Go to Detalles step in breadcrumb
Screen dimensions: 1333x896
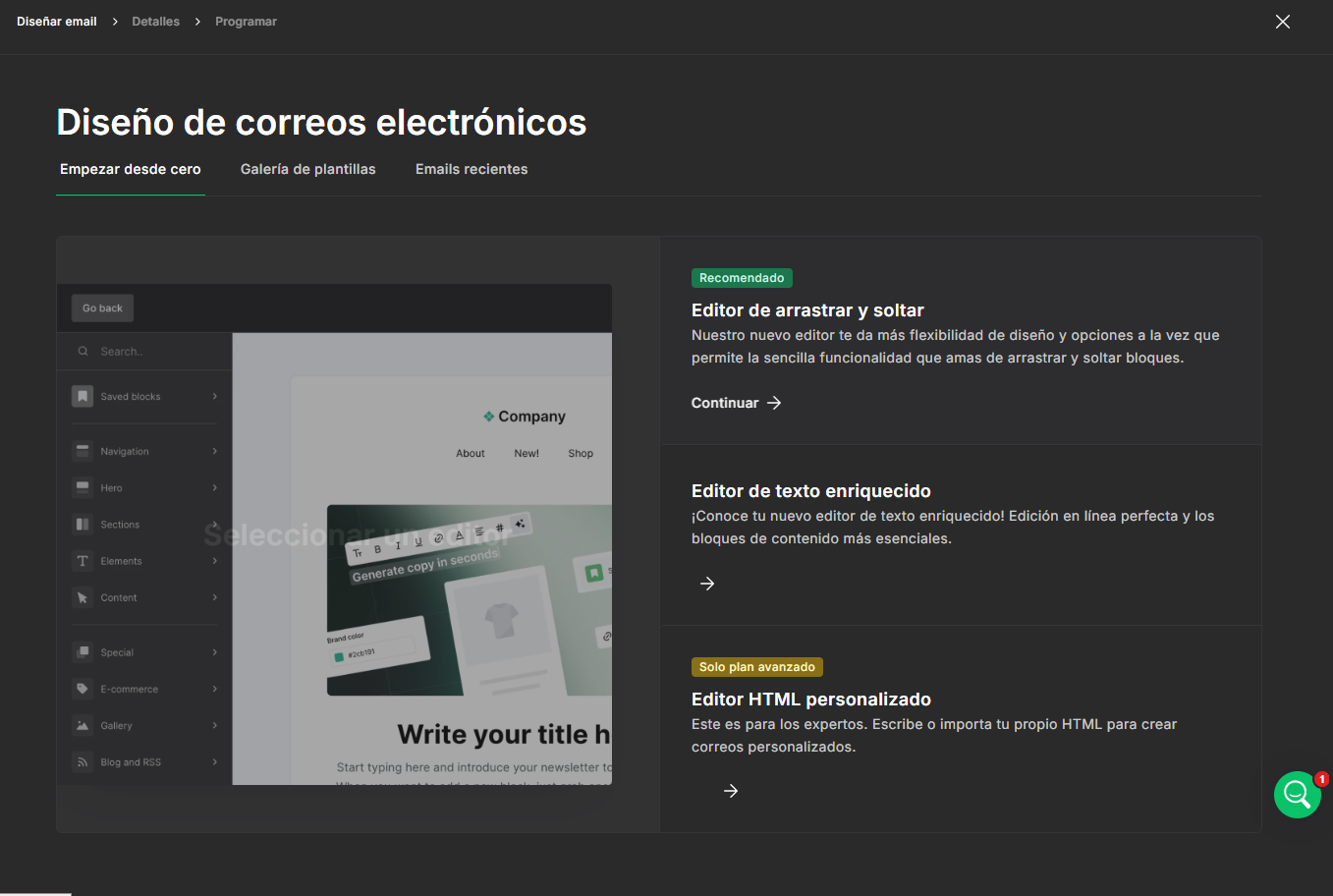[156, 22]
